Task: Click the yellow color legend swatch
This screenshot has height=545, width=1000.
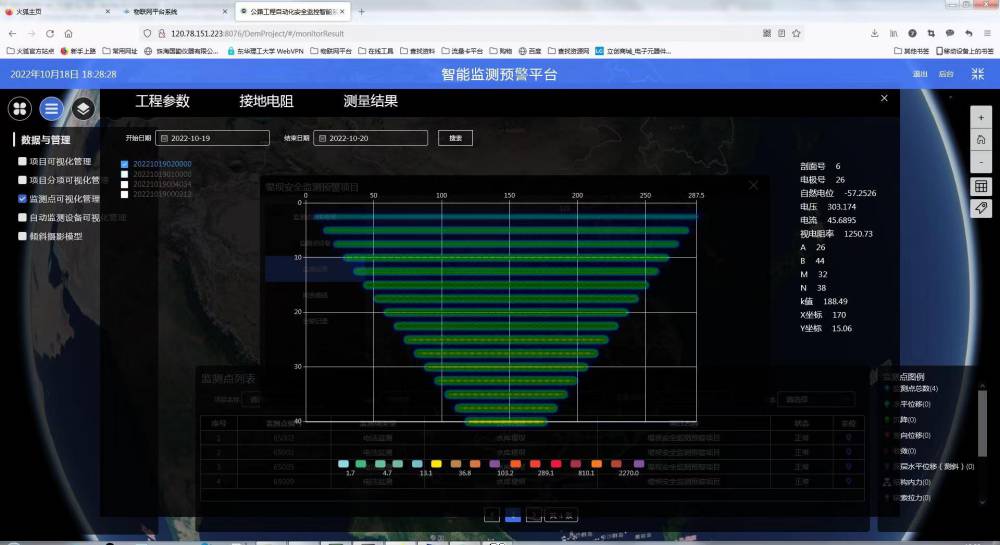Action: point(435,464)
